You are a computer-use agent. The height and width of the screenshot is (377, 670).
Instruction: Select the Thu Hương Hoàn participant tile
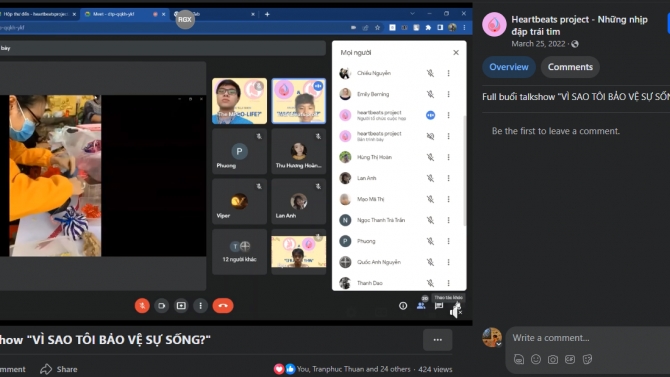[299, 151]
